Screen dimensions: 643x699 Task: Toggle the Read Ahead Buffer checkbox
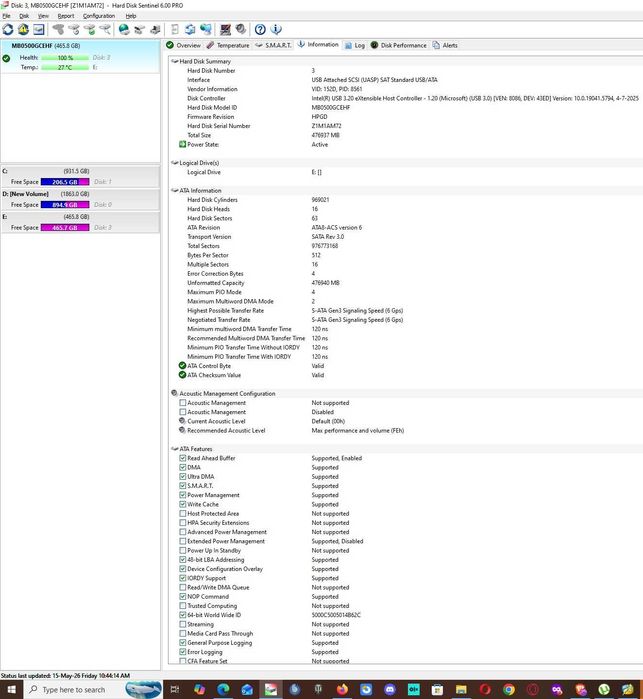coord(183,458)
